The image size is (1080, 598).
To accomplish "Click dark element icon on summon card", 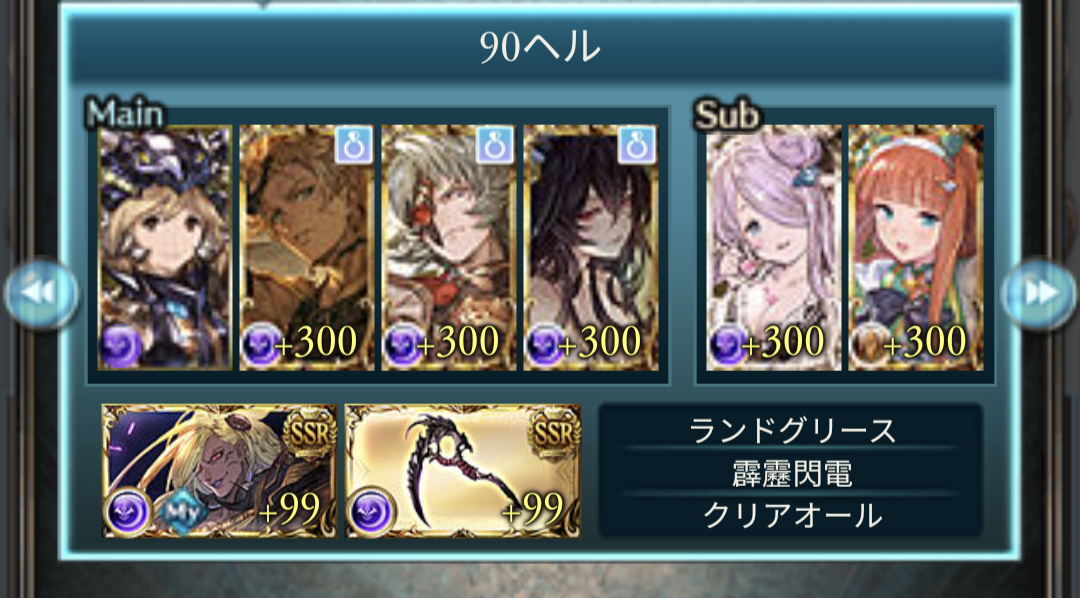I will coord(129,513).
